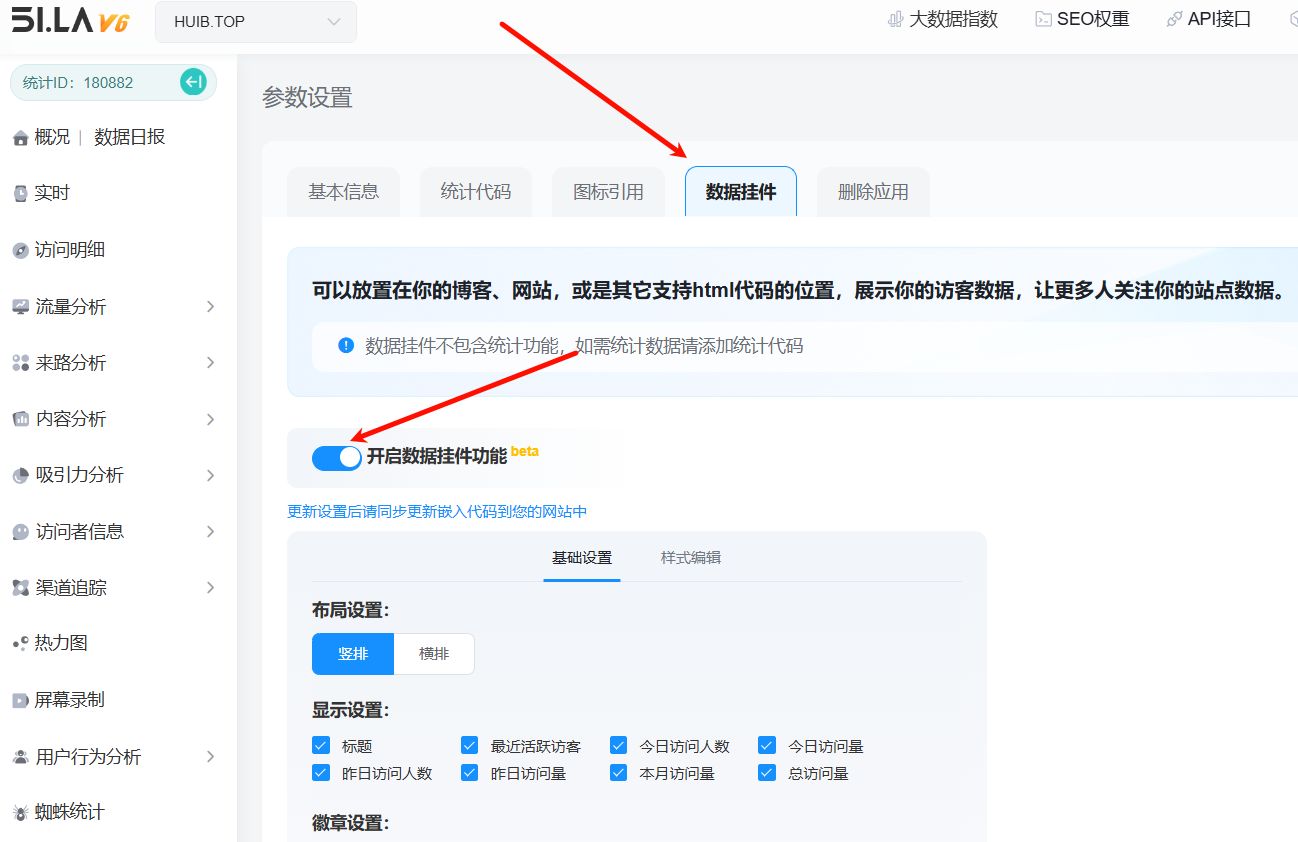Image resolution: width=1298 pixels, height=842 pixels.
Task: Open the API接口 link
Action: pyautogui.click(x=1208, y=19)
